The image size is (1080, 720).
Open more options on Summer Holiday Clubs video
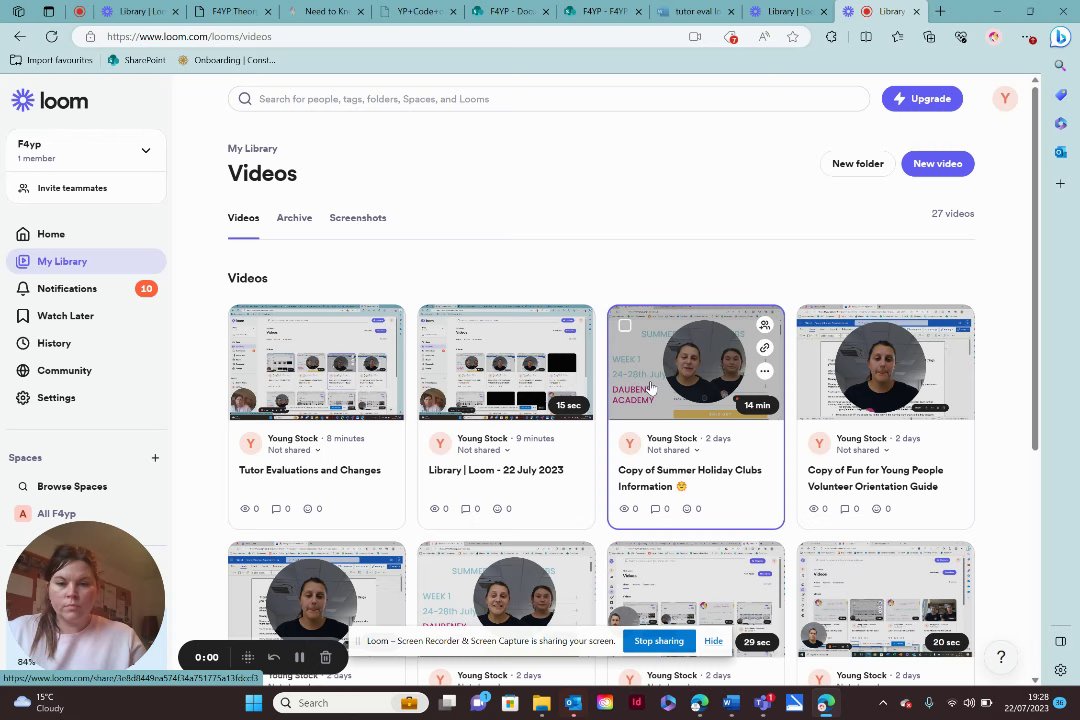point(765,371)
